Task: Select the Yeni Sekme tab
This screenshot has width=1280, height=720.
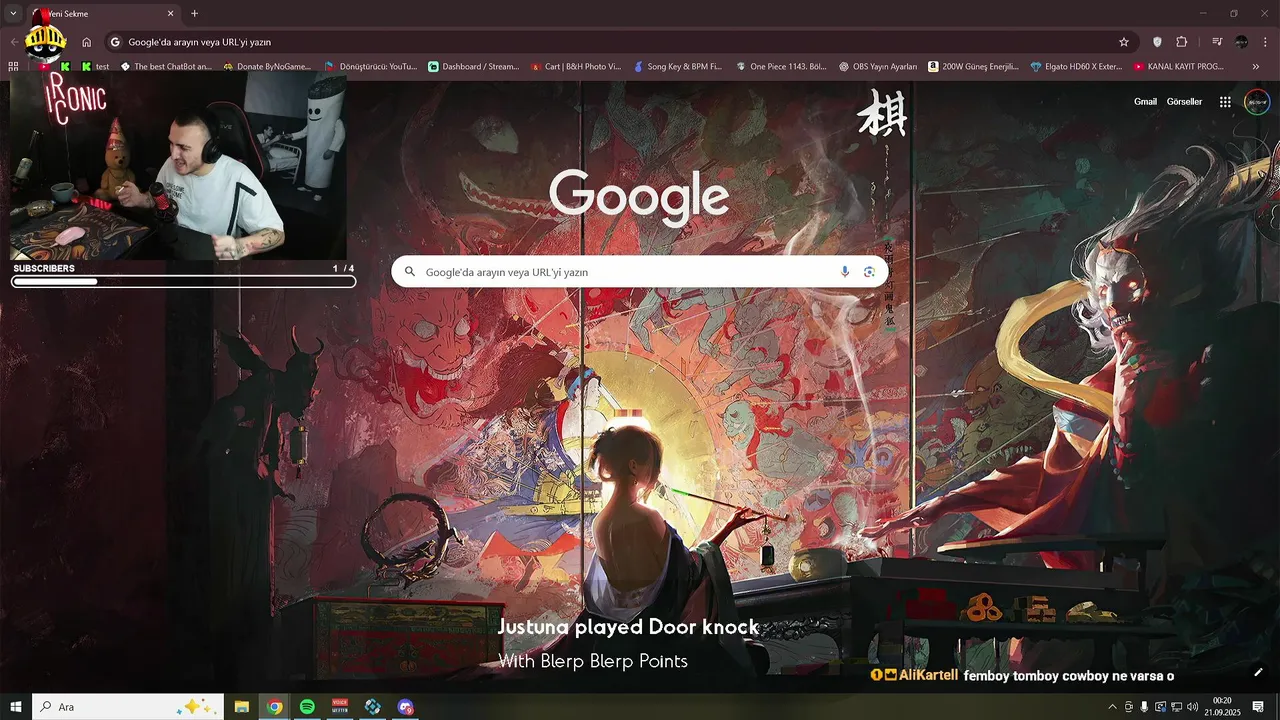Action: (104, 14)
